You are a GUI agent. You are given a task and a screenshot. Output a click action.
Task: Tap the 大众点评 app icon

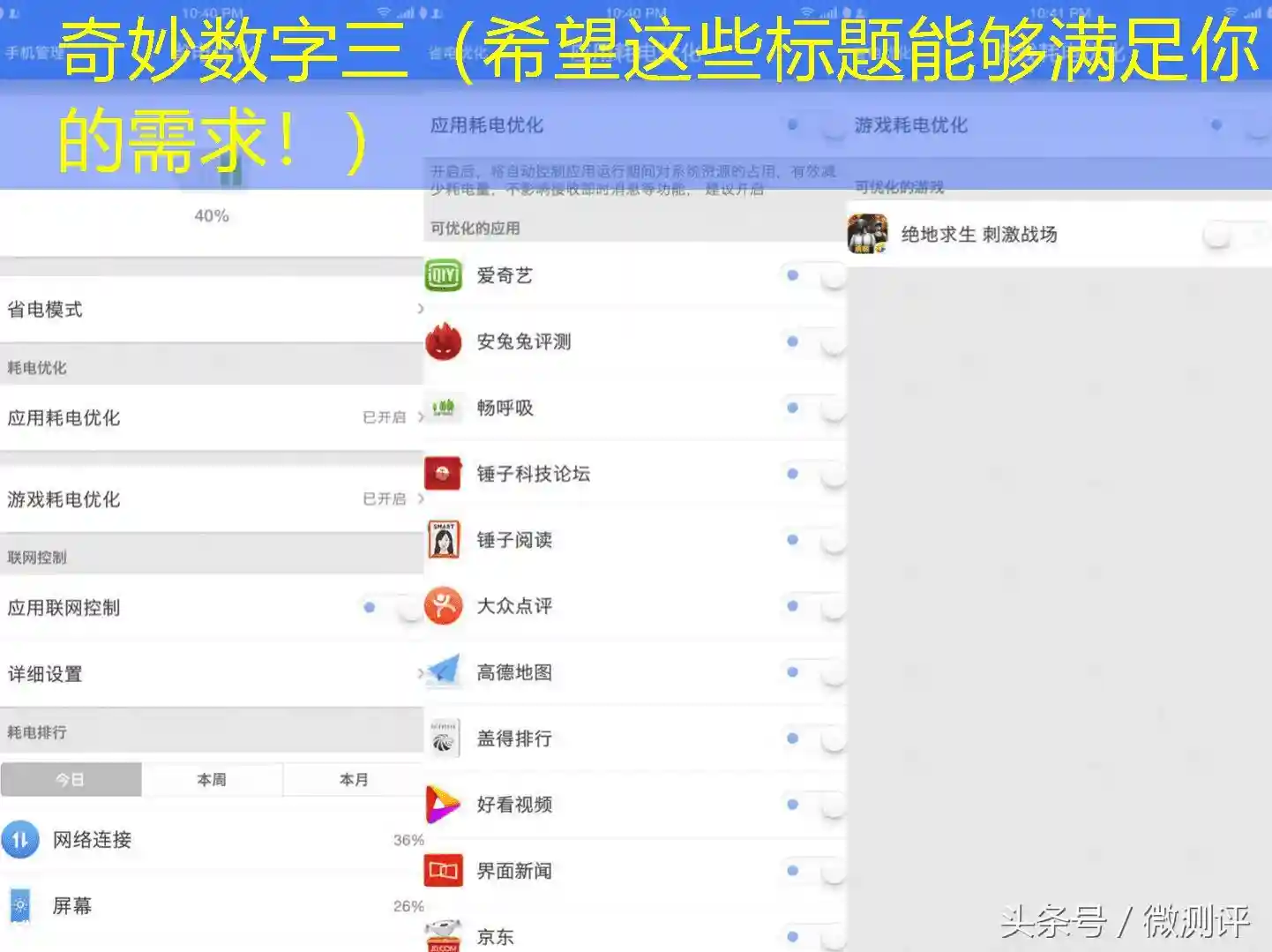click(x=443, y=606)
